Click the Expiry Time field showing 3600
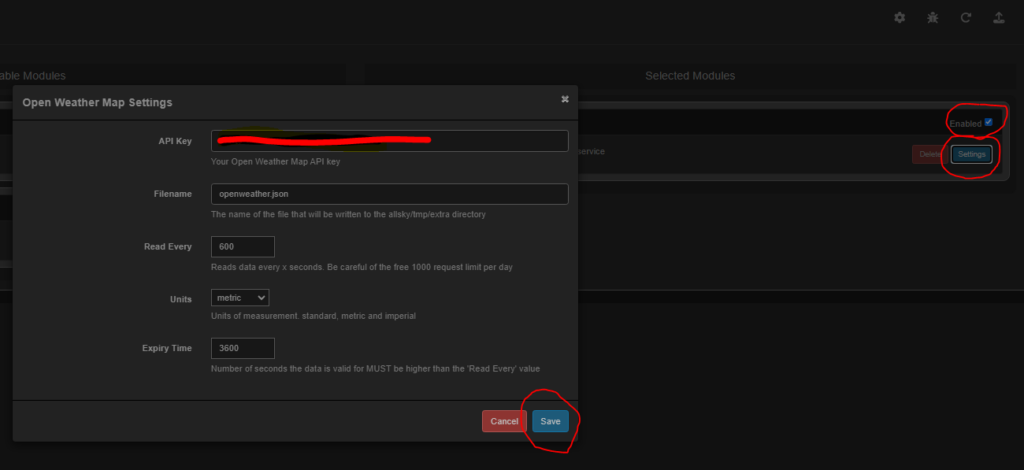This screenshot has height=470, width=1024. click(243, 348)
